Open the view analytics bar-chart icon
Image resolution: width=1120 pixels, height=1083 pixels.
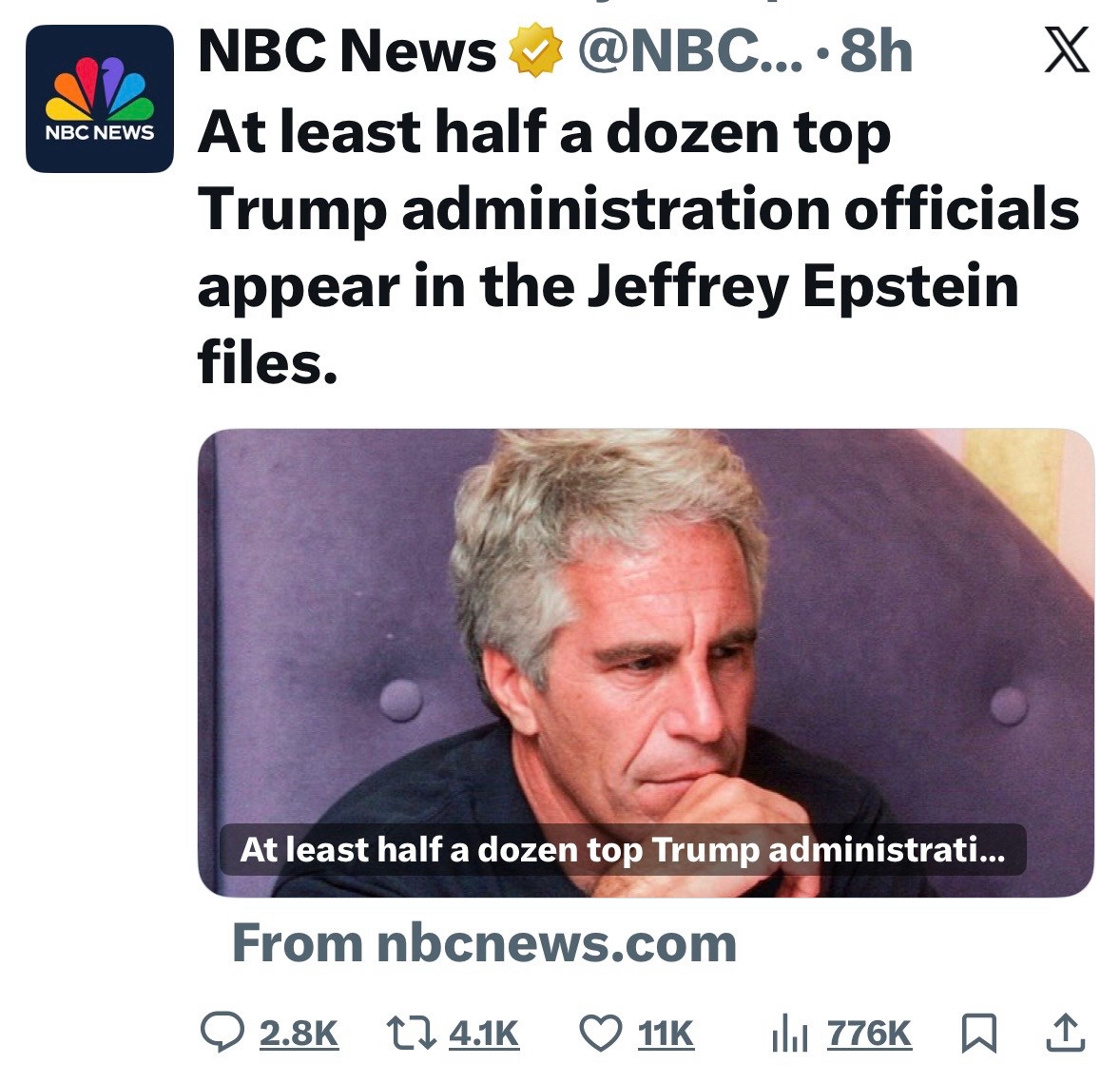[x=790, y=1033]
